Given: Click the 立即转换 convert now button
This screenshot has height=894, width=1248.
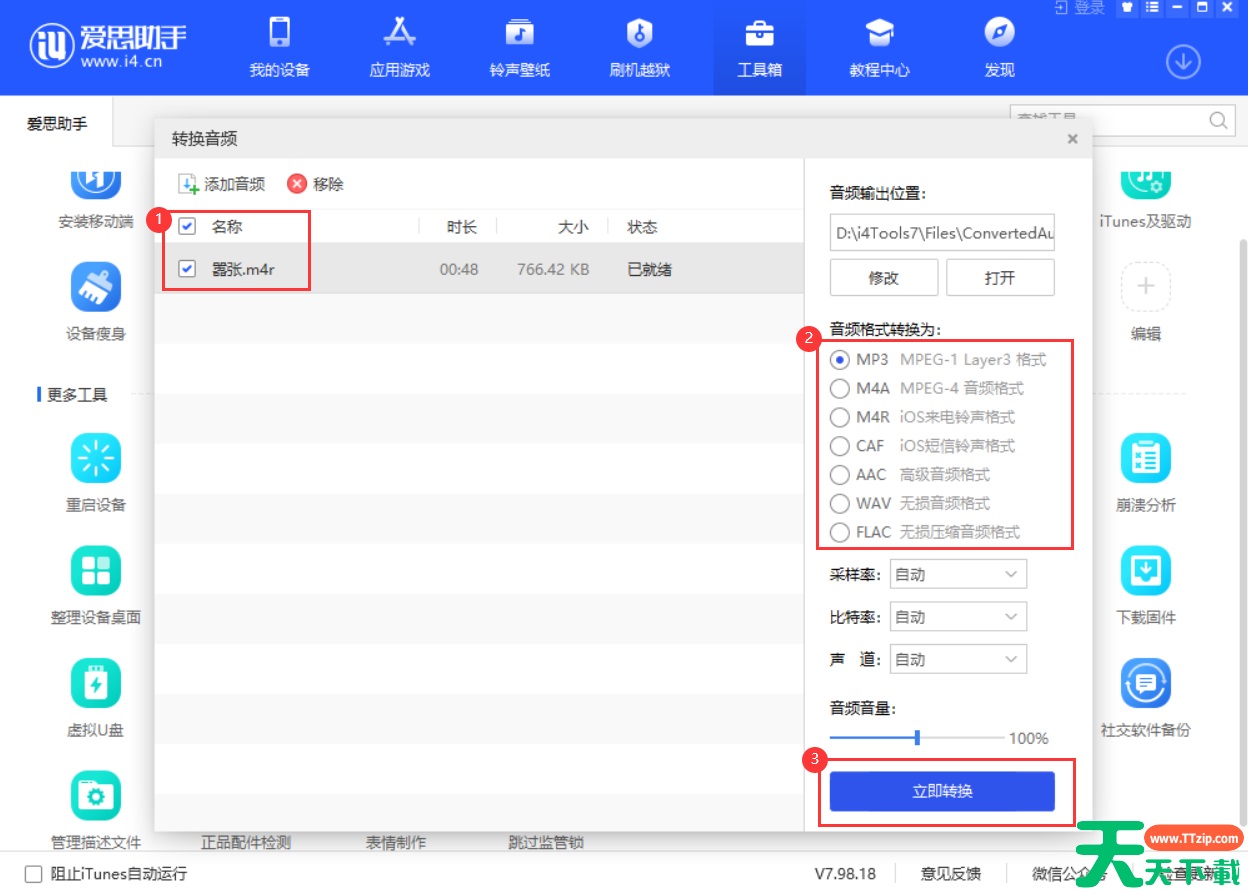Looking at the screenshot, I should pos(942,791).
